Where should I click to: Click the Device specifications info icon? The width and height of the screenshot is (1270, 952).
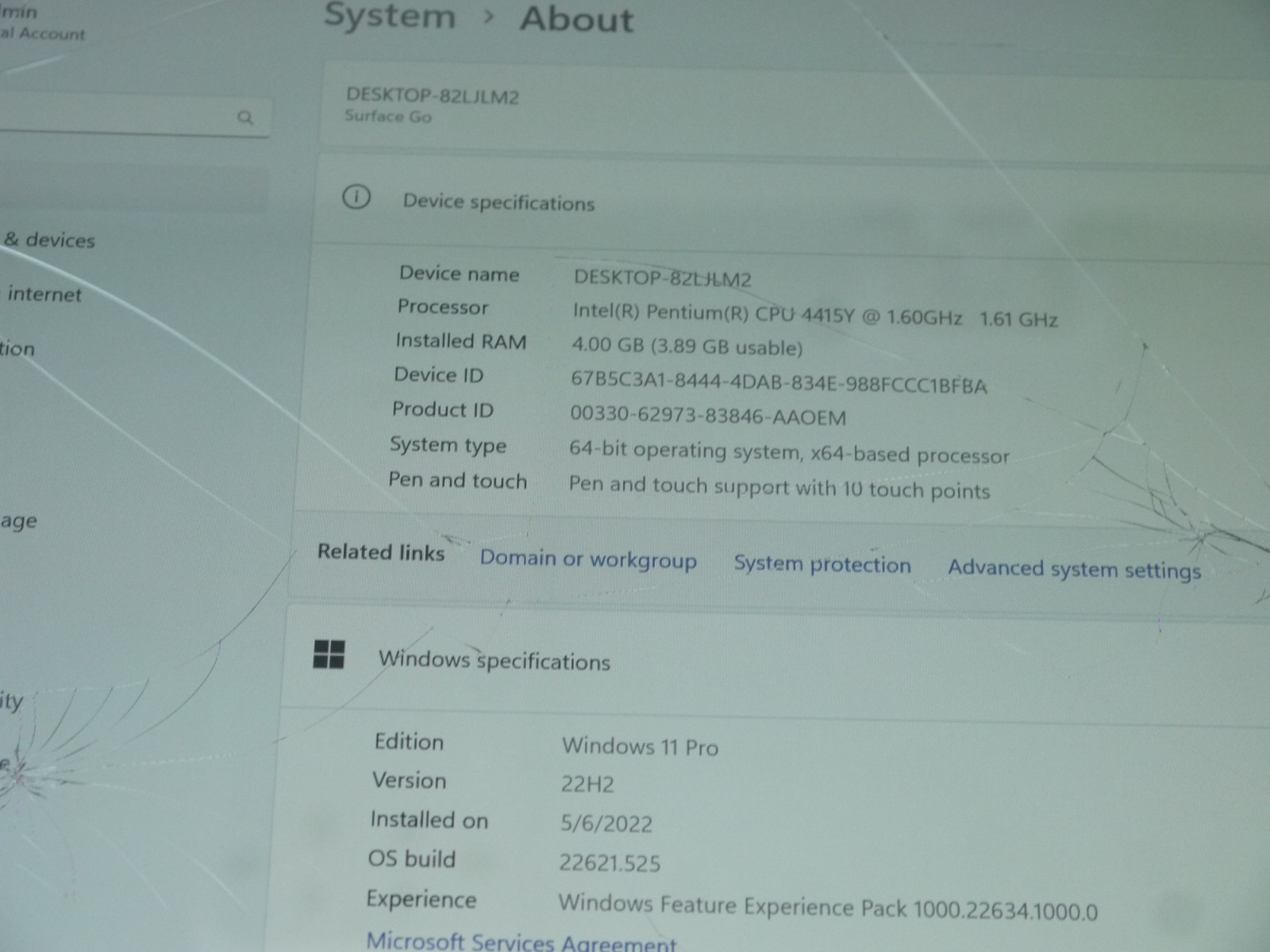(356, 197)
